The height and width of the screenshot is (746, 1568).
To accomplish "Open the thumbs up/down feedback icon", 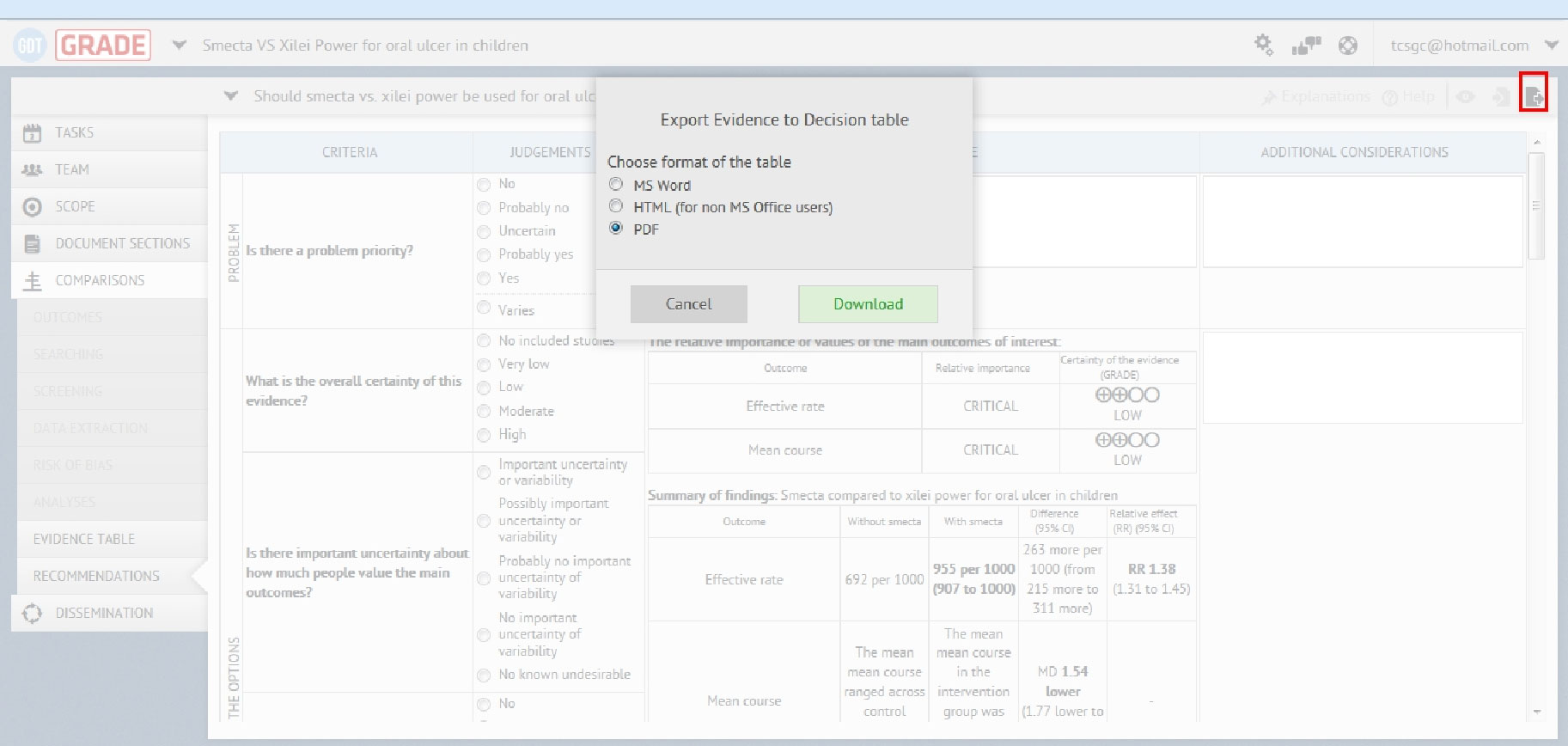I will point(1306,46).
